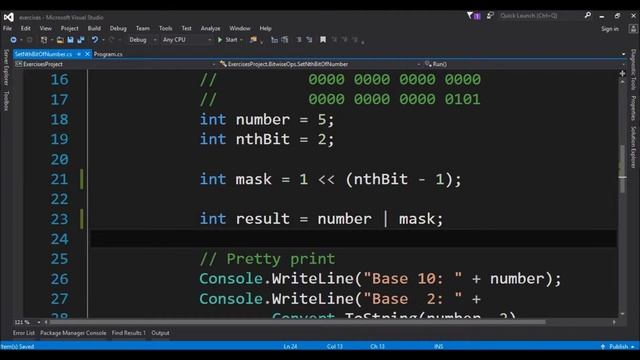Switch to the Program.cs tab
640x360 pixels.
(x=108, y=54)
